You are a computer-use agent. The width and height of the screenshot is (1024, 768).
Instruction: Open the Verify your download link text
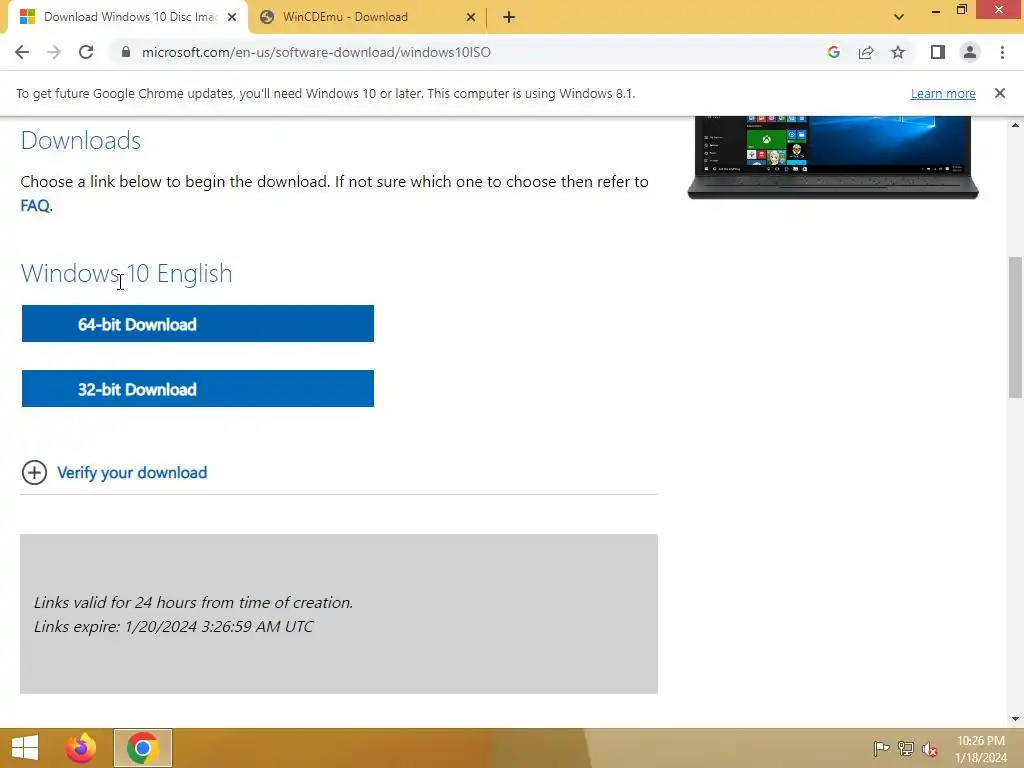(132, 472)
